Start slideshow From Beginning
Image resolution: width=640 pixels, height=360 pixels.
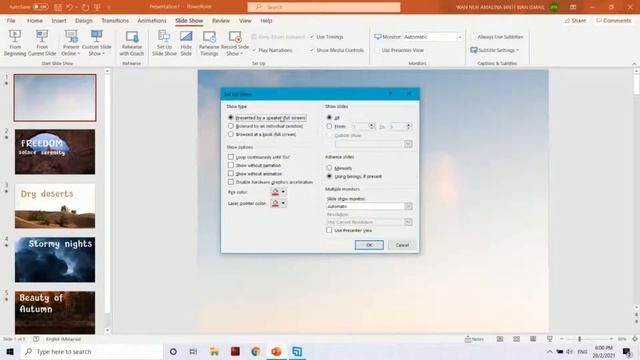click(x=15, y=42)
